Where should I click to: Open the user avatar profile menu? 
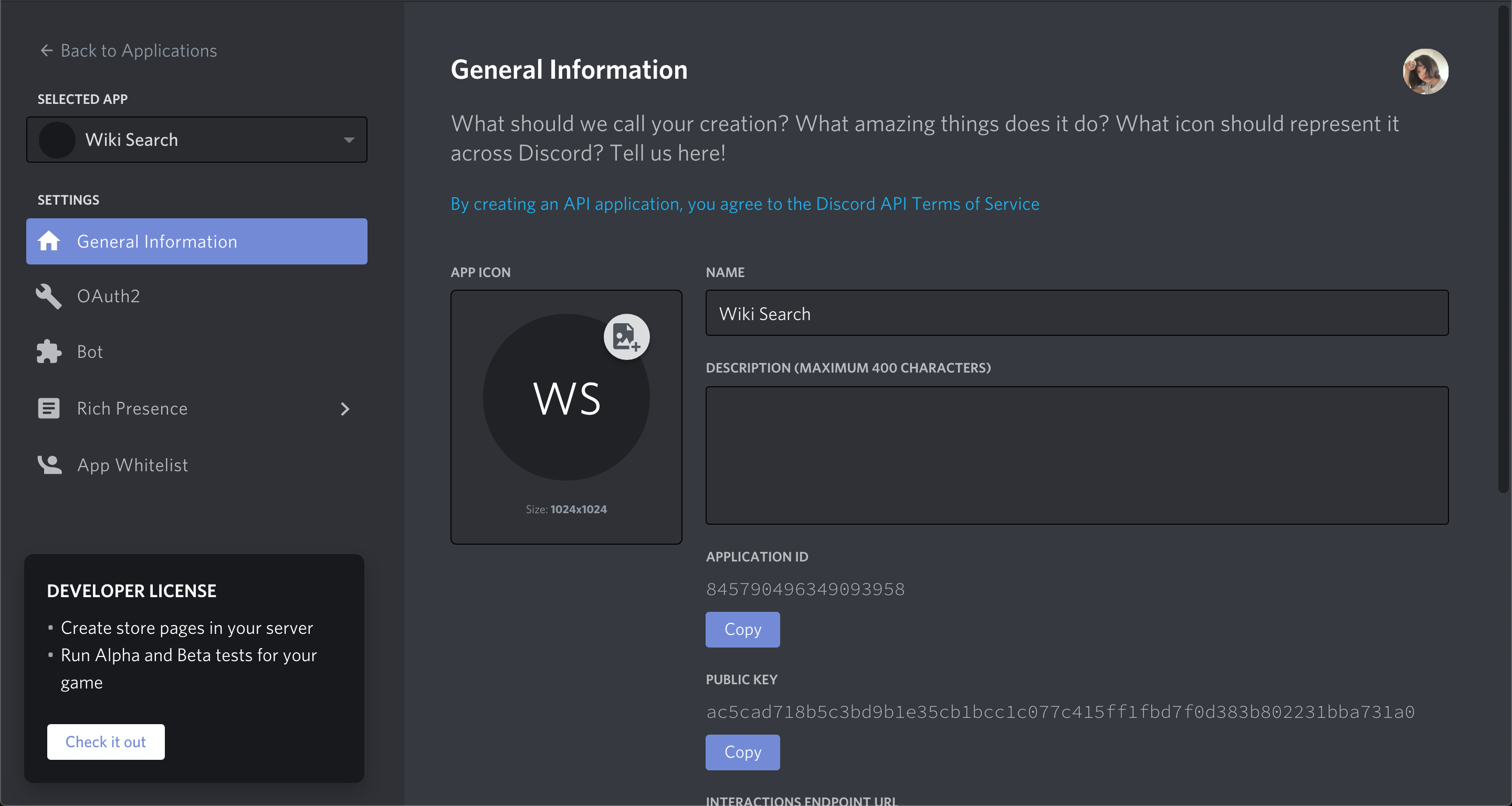coord(1425,71)
